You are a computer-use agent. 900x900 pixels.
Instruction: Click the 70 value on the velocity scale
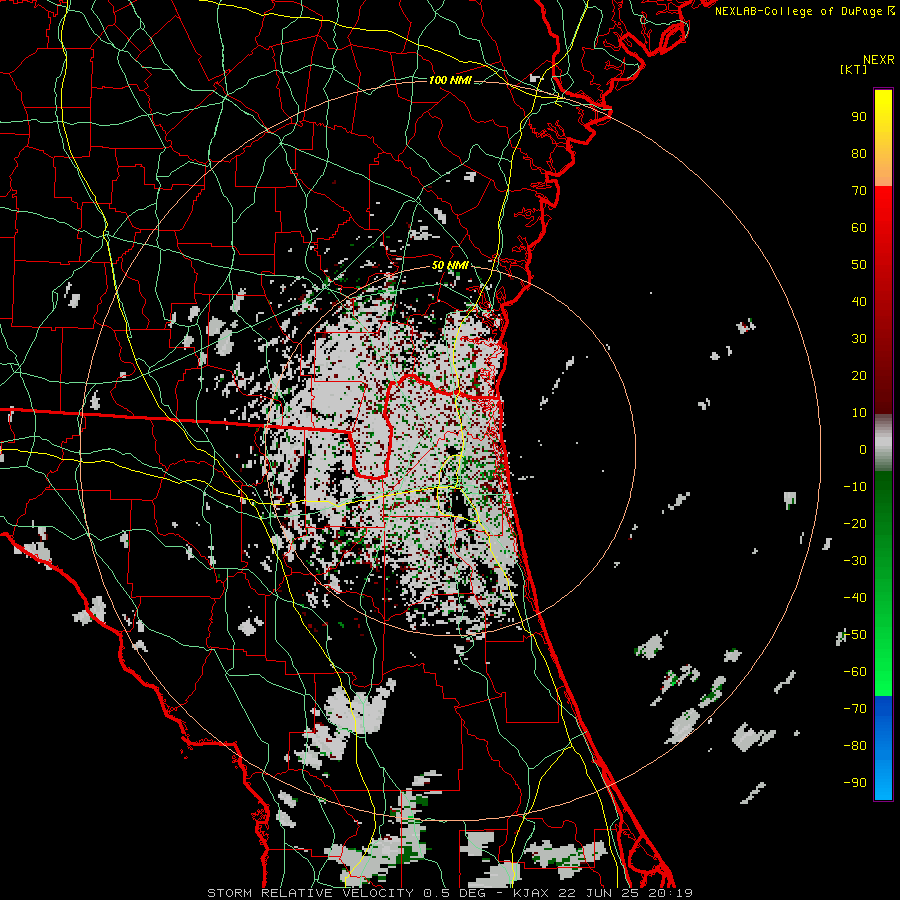[x=859, y=191]
